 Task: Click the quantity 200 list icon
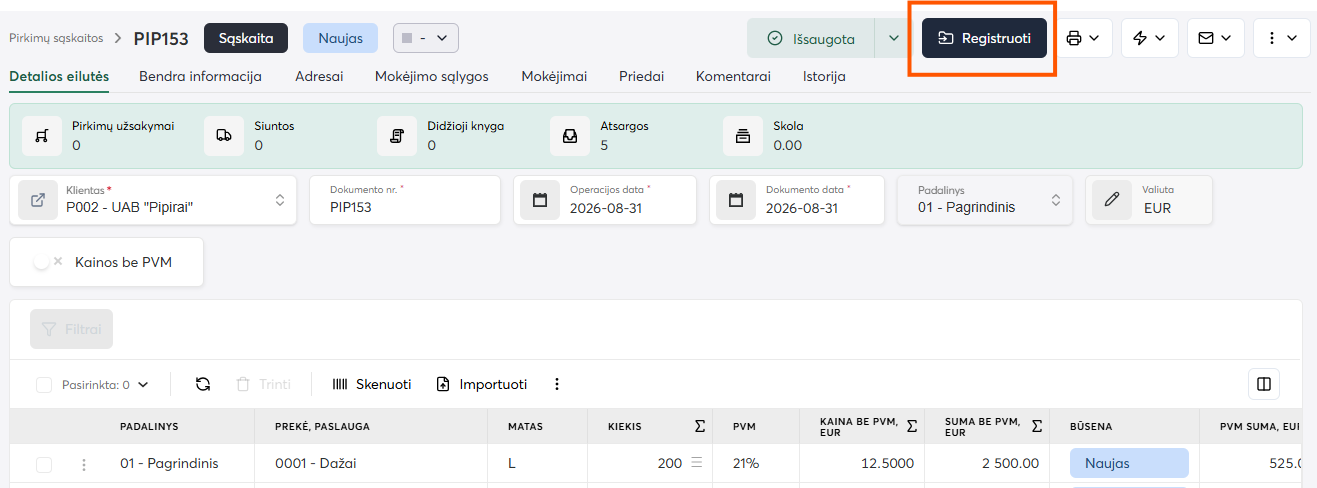point(697,463)
